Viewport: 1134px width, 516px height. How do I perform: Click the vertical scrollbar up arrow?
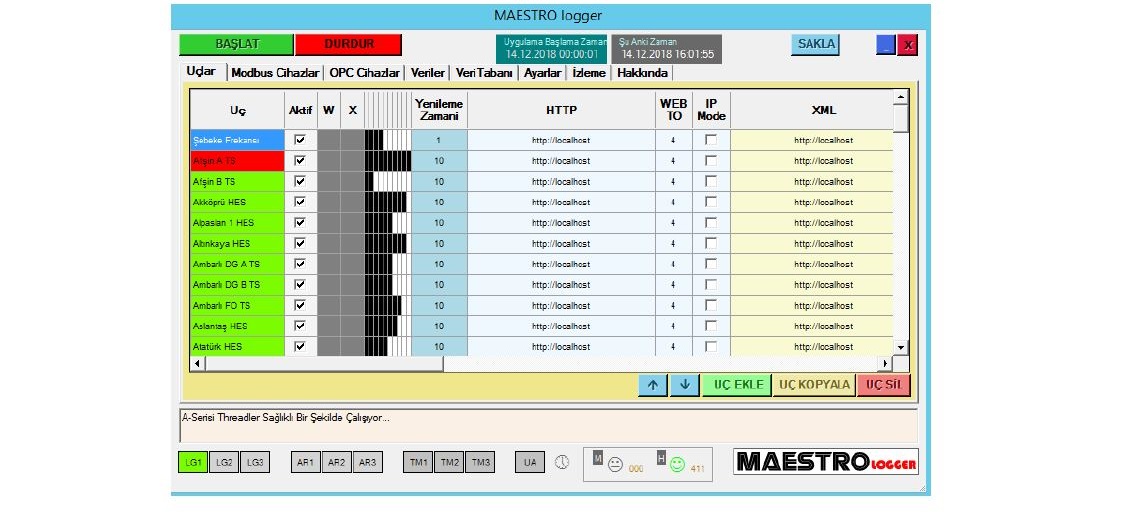click(900, 97)
